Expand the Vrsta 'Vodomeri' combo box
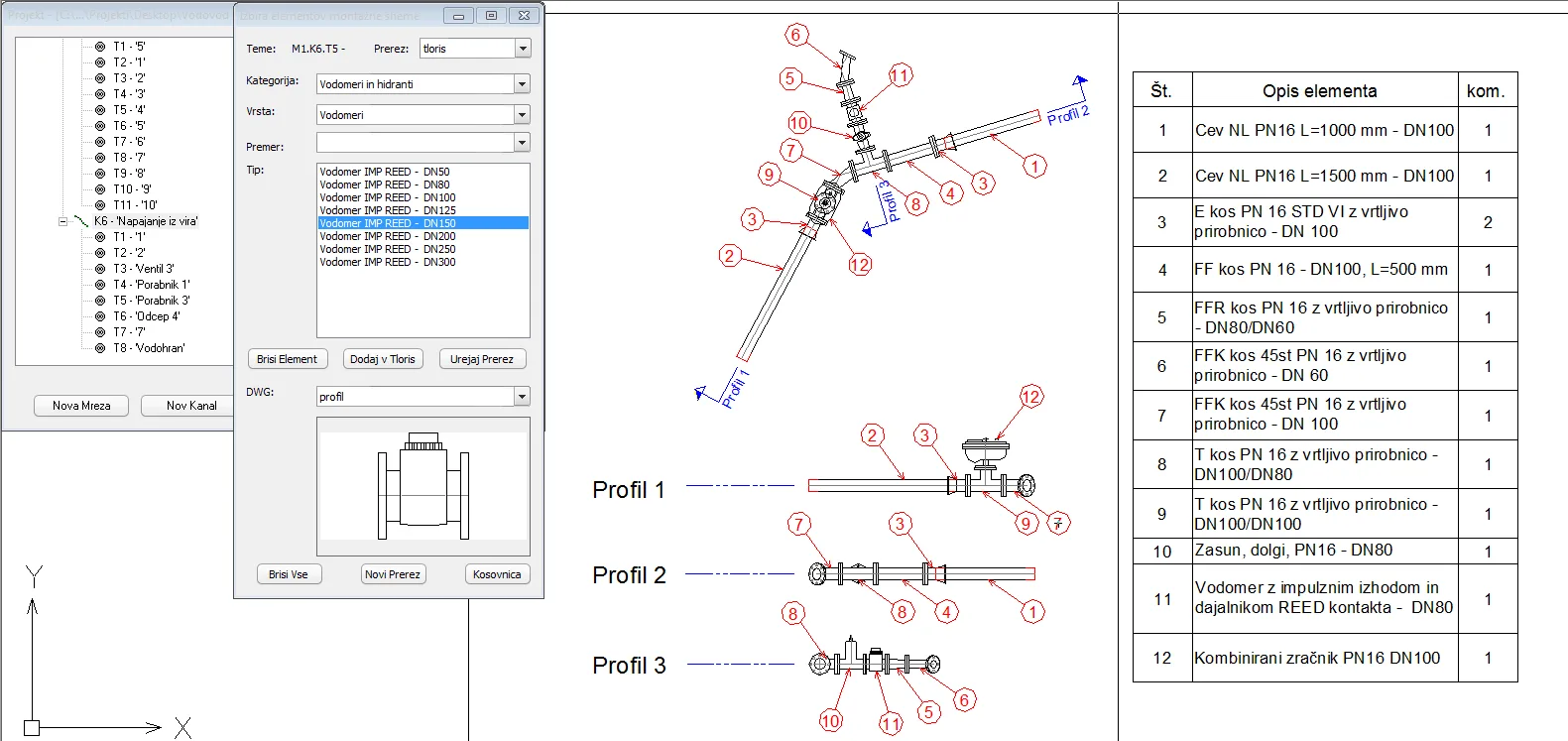The width and height of the screenshot is (1568, 741). [523, 115]
